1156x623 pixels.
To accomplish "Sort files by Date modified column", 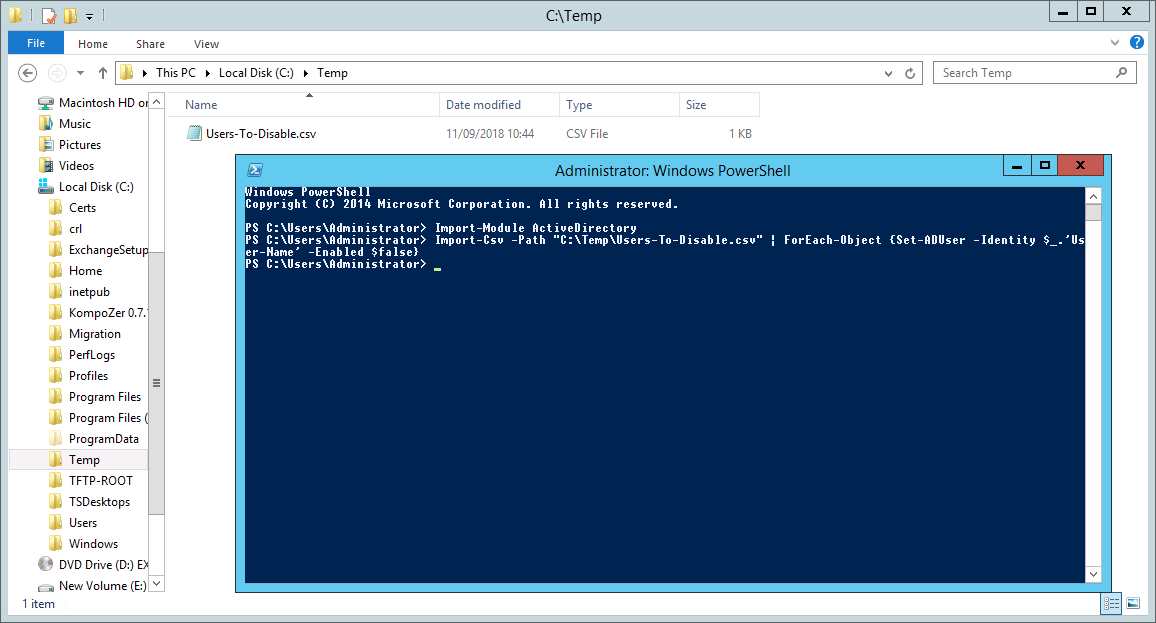I will coord(483,105).
